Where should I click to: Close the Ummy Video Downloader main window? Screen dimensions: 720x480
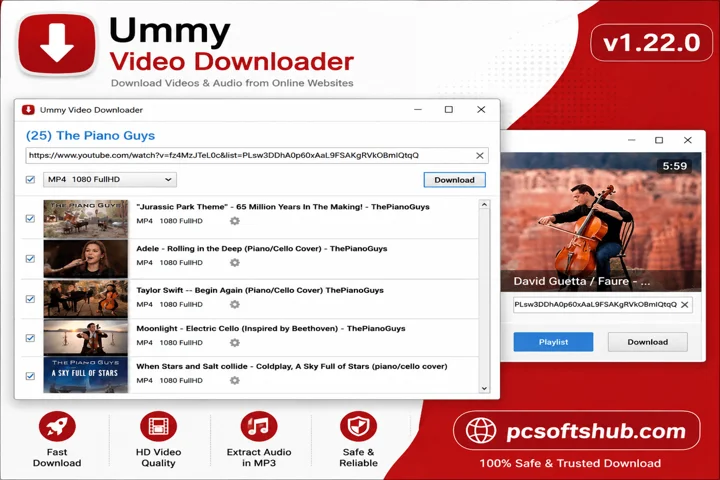[481, 110]
